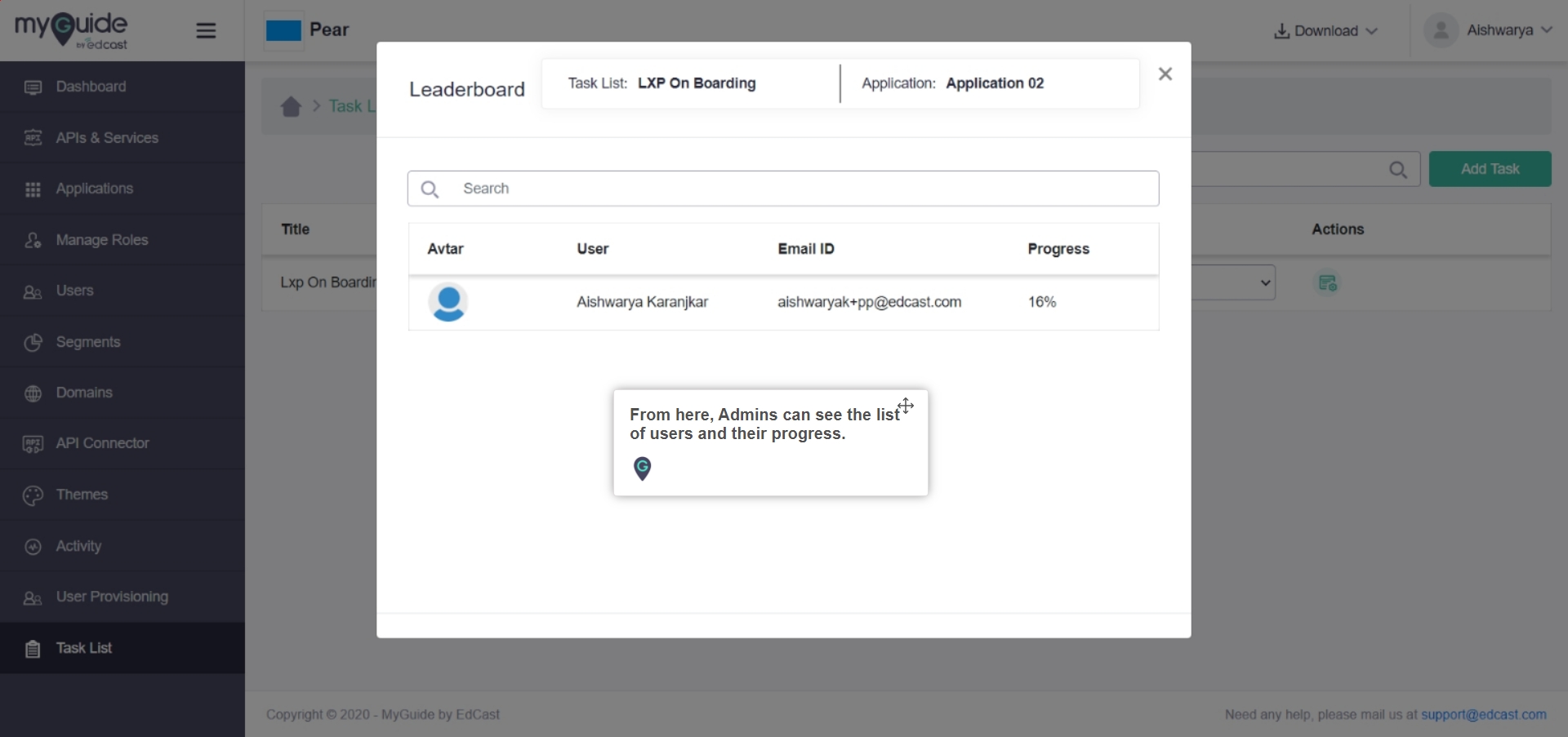
Task: Open Themes in the sidebar
Action: (122, 495)
